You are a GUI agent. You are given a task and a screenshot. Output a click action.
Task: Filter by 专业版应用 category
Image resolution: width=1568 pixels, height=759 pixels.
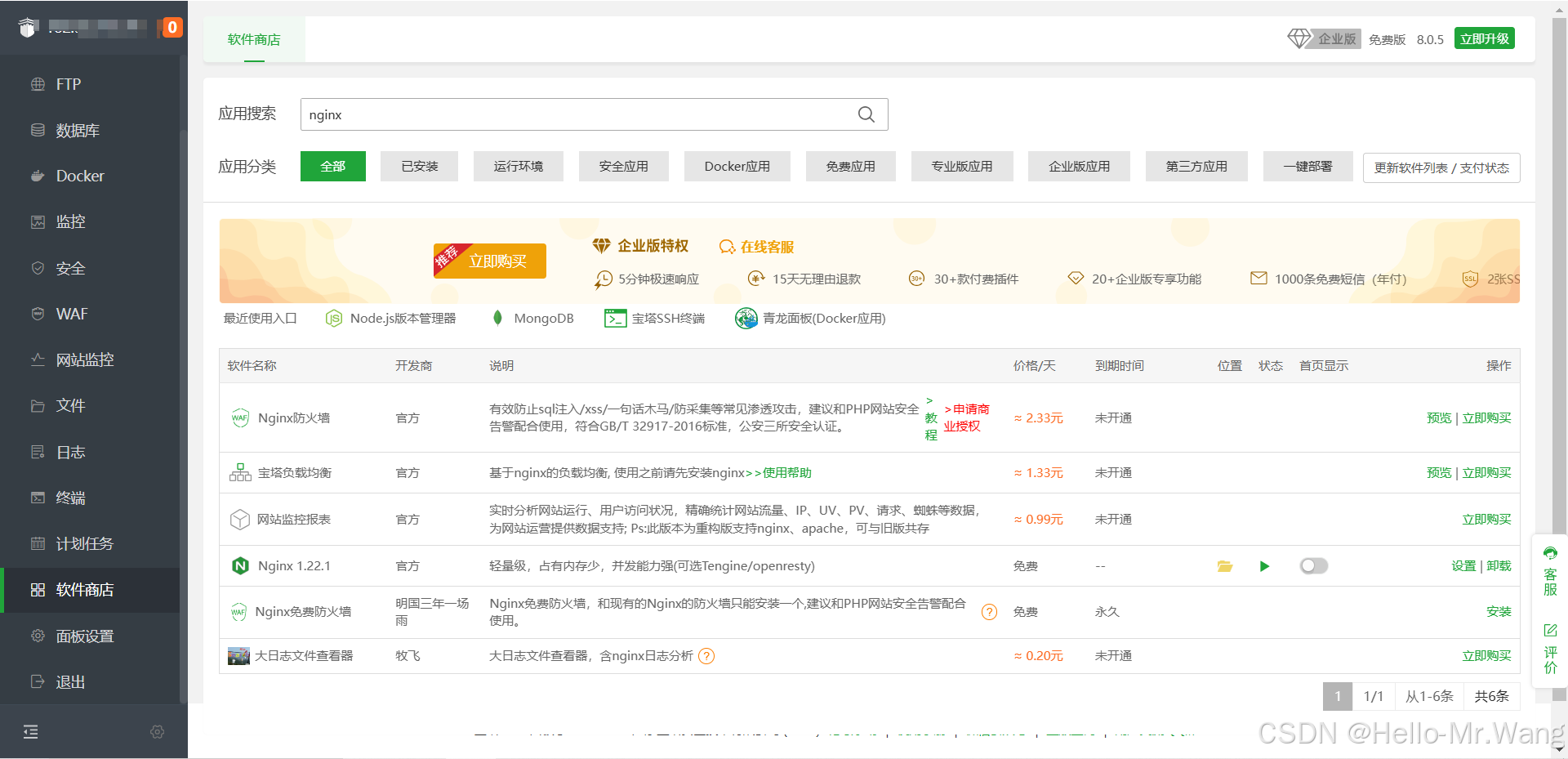pyautogui.click(x=962, y=166)
